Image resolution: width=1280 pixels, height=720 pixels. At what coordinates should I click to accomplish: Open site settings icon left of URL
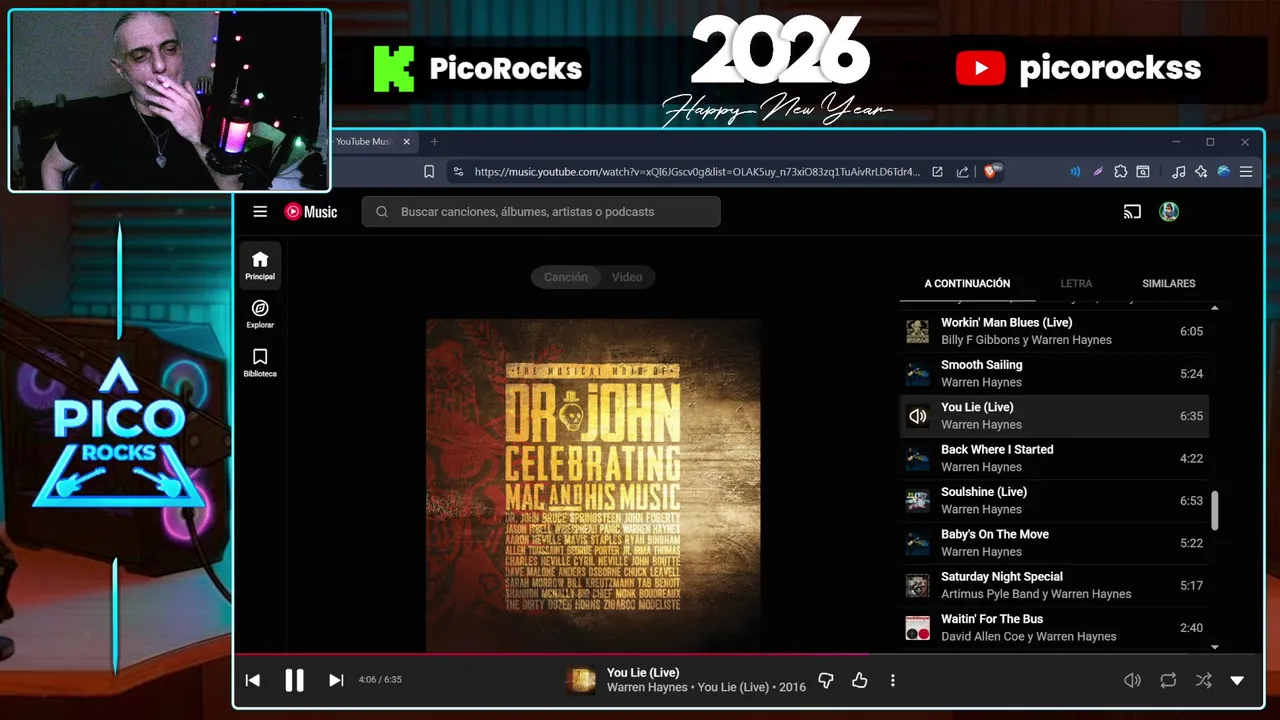point(458,172)
